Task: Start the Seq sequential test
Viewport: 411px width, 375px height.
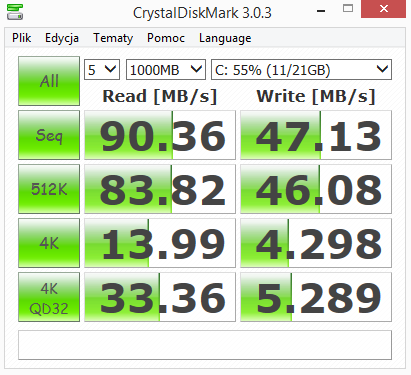Action: 49,135
